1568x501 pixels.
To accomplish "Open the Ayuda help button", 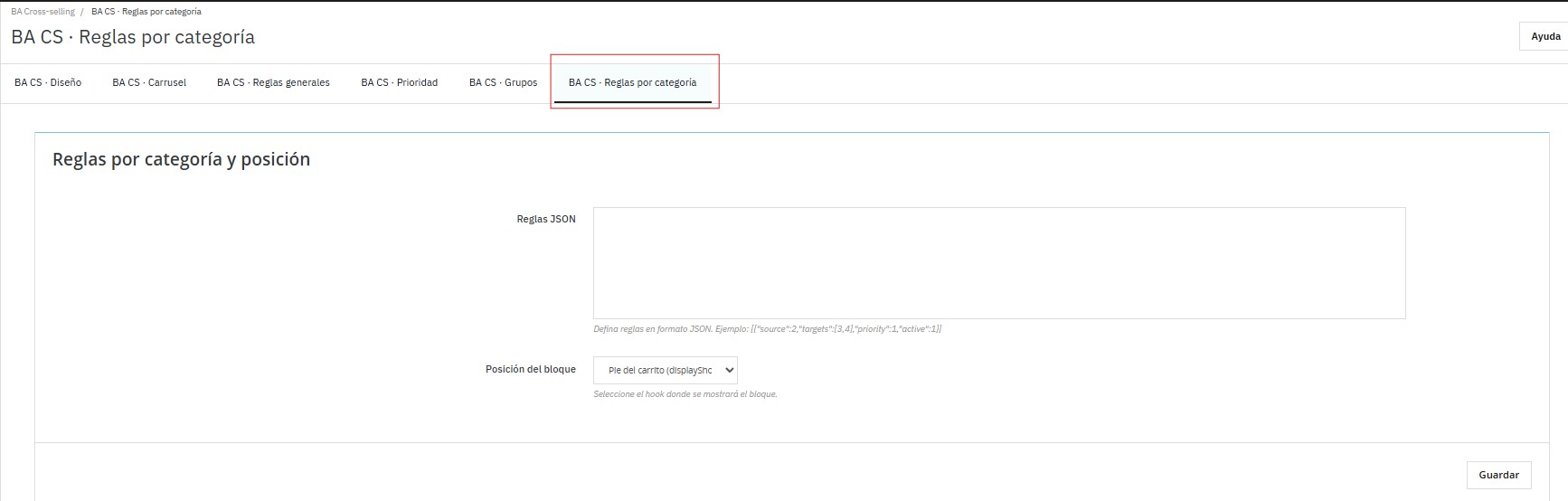I will pos(1544,37).
